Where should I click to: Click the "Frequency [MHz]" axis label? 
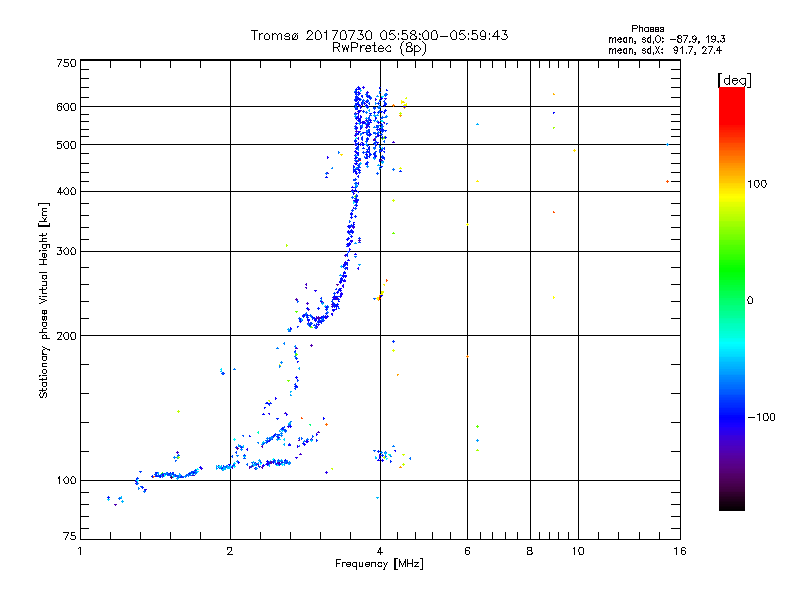click(x=379, y=564)
